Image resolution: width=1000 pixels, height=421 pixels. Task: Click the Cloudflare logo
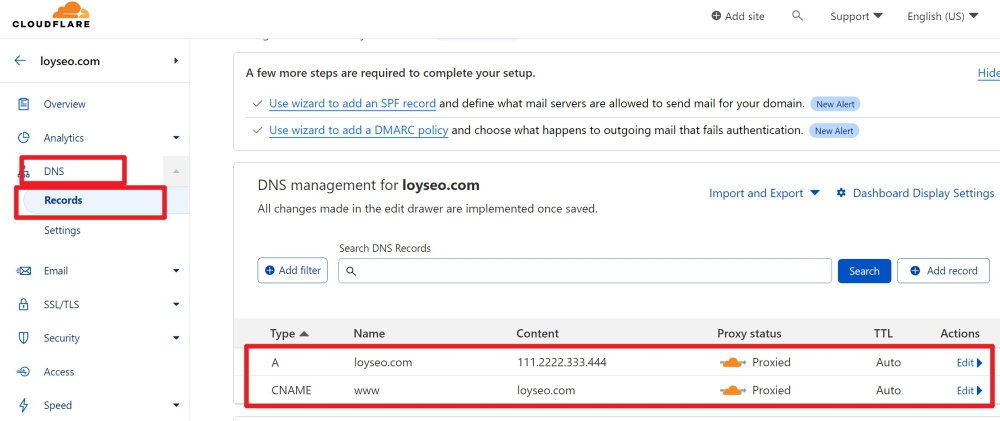click(x=51, y=15)
